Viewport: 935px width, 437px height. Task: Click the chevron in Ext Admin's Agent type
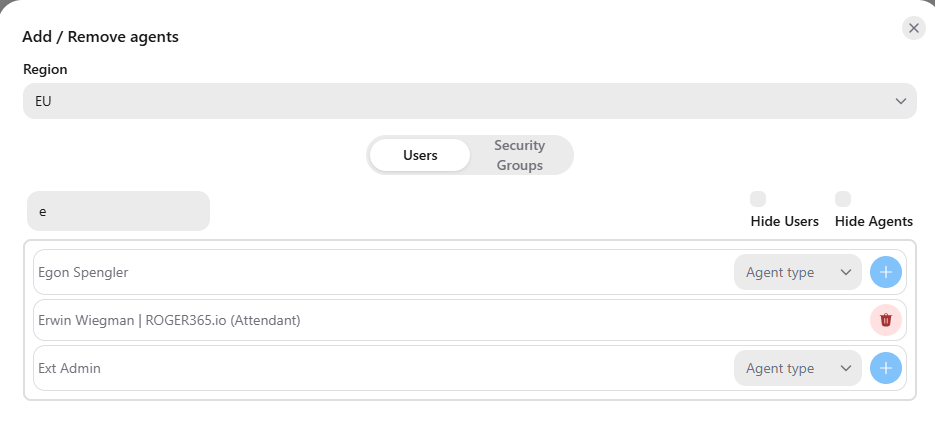(846, 368)
